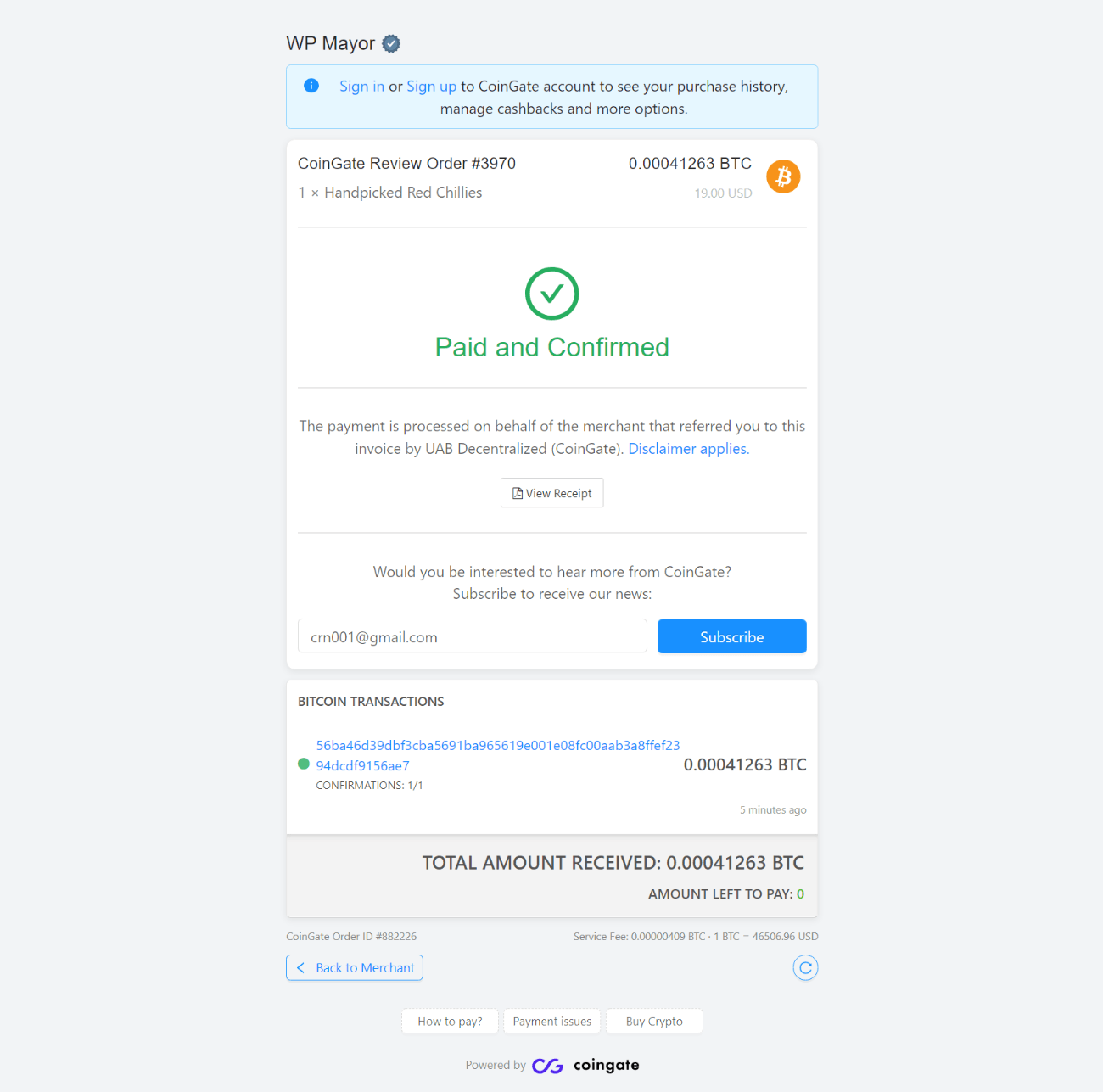This screenshot has height=1092, width=1103.
Task: Click the green transaction status dot
Action: coord(304,764)
